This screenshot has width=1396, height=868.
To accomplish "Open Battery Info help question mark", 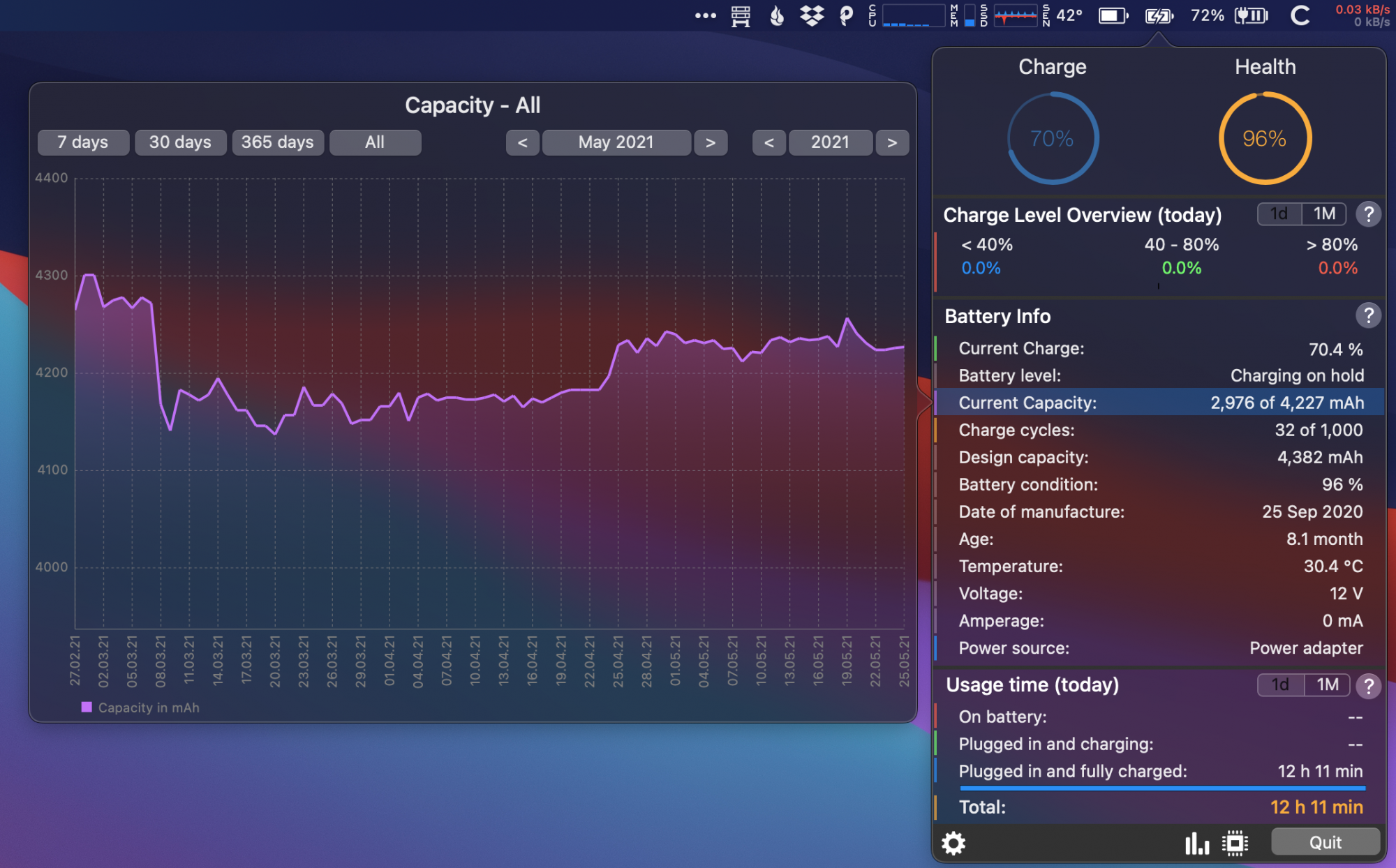I will point(1368,316).
